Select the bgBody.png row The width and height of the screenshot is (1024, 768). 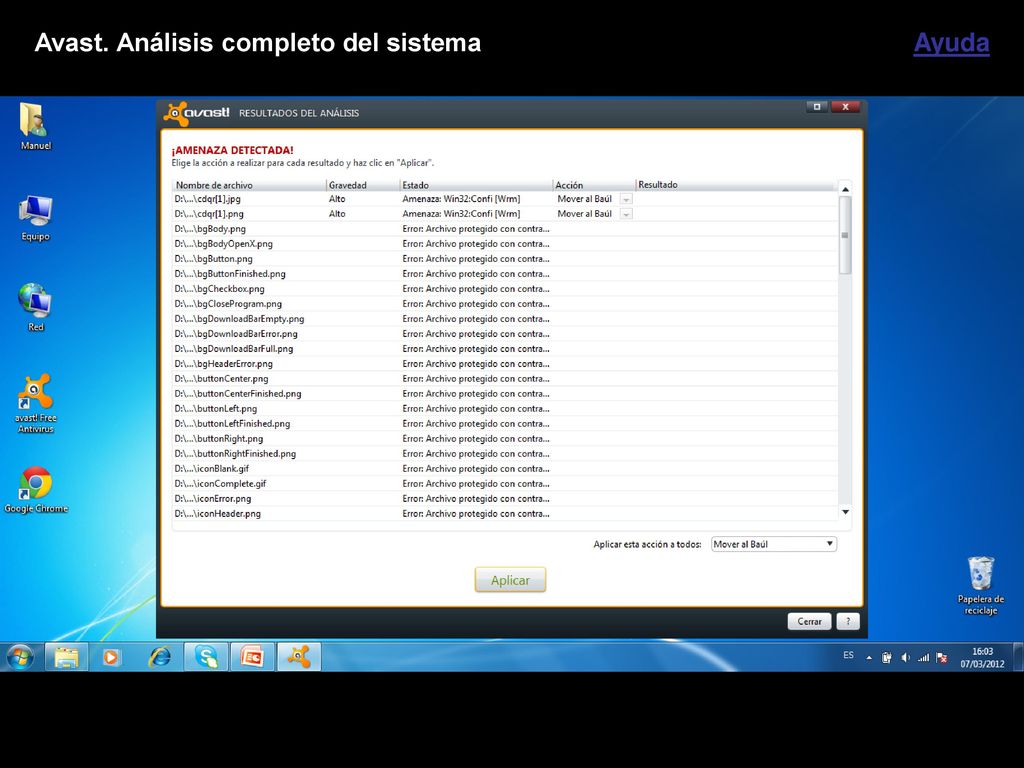tap(505, 229)
